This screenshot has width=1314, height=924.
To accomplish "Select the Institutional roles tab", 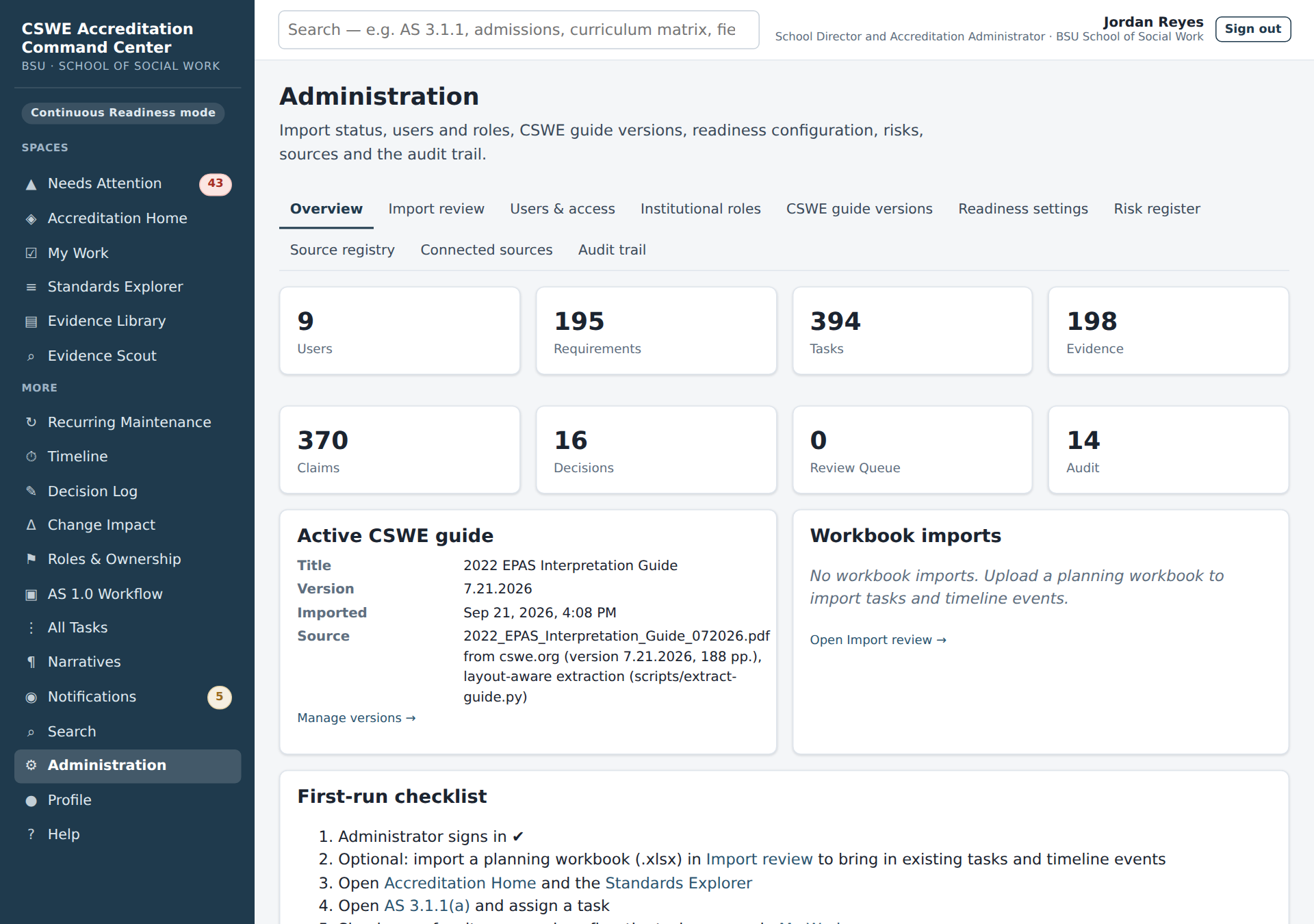I will [700, 209].
